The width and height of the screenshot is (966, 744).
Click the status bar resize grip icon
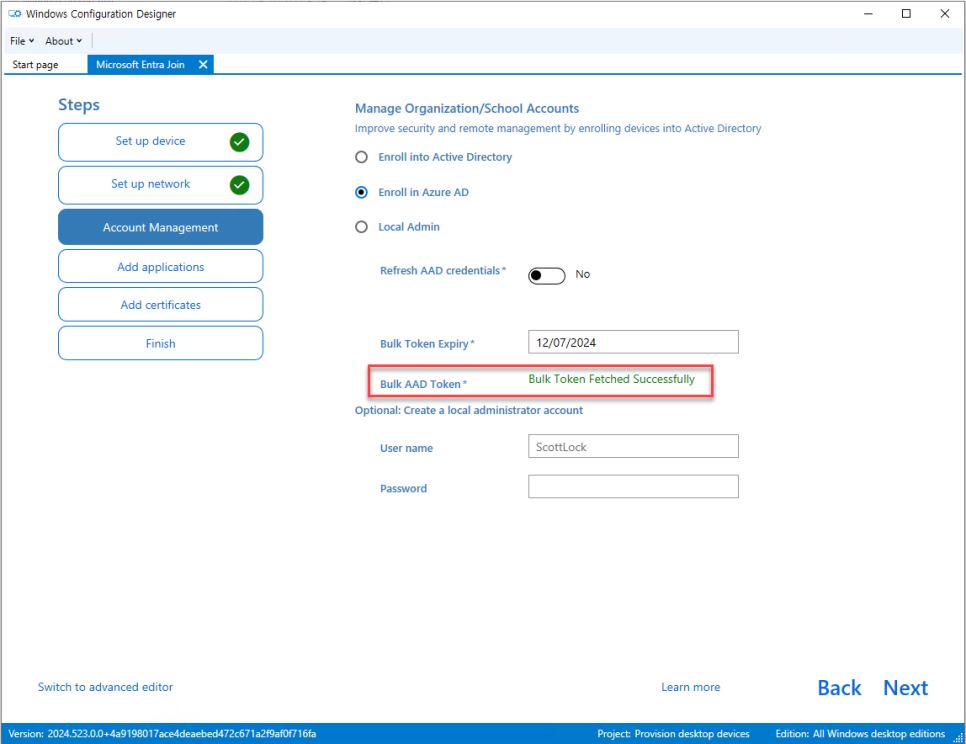click(958, 737)
